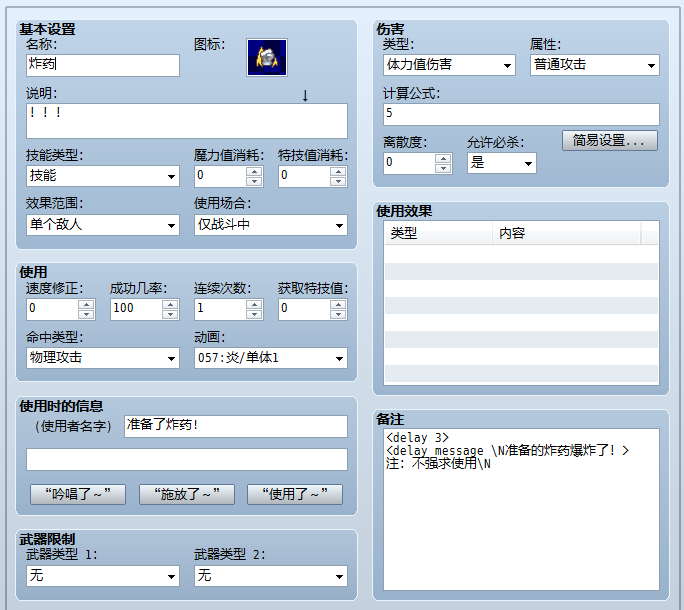Open the skill icon picker image
The image size is (684, 610).
pos(267,57)
